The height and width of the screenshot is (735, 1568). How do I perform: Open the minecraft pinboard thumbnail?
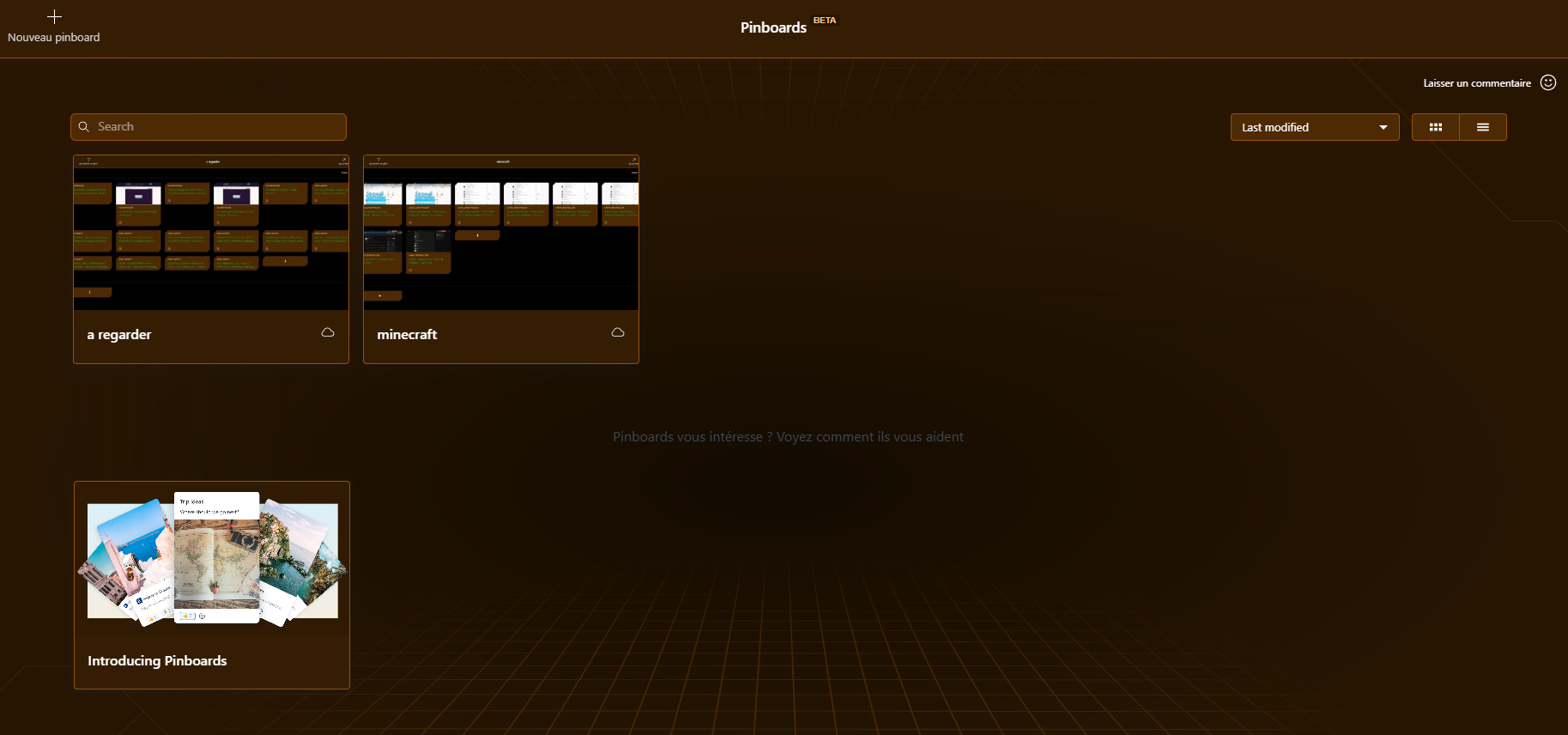[x=501, y=233]
